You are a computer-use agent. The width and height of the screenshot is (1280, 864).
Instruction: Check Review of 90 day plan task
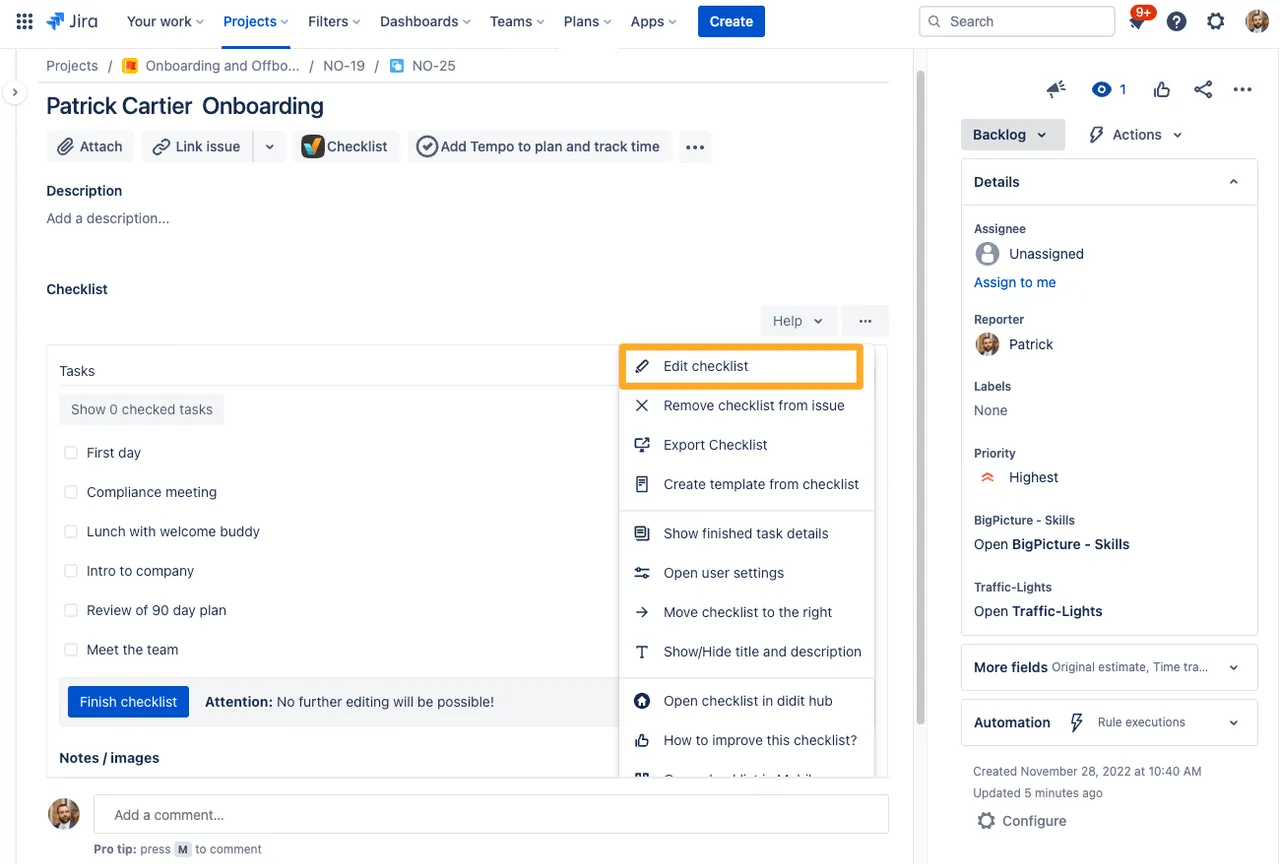(71, 610)
